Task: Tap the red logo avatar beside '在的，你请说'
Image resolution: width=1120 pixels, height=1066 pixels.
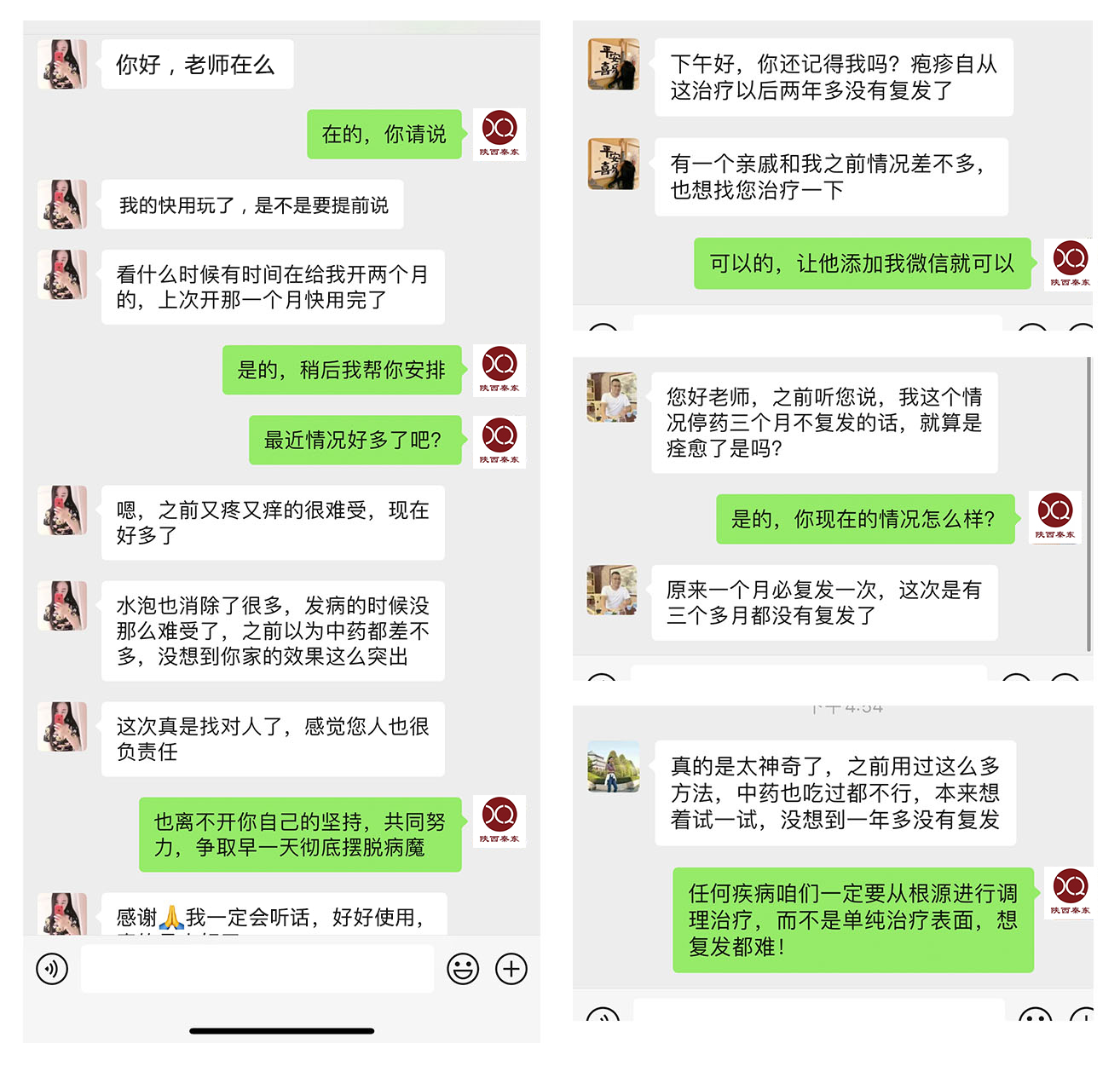Action: 499,134
